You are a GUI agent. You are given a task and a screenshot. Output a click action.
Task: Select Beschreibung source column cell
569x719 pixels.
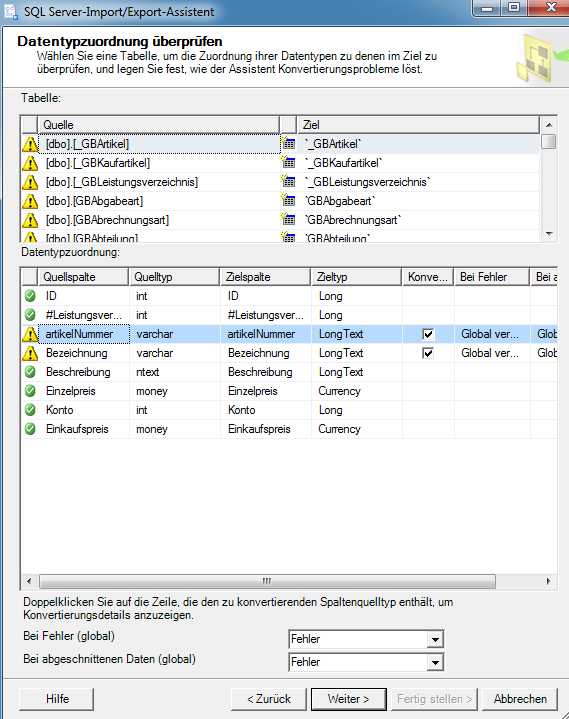click(83, 372)
